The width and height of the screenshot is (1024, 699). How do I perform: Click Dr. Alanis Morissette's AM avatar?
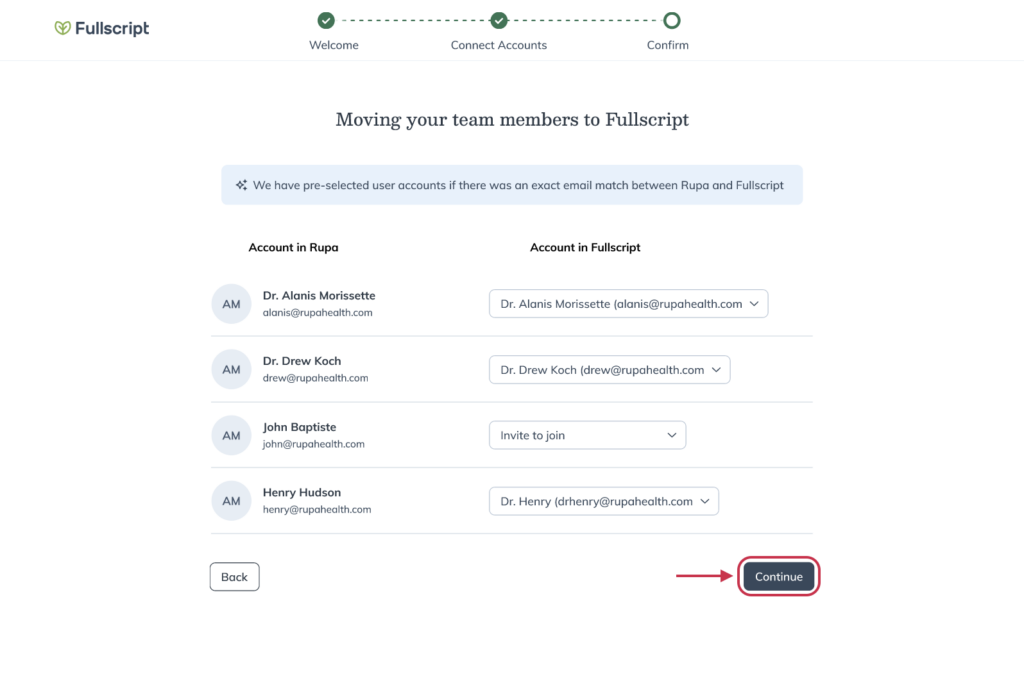coord(231,304)
